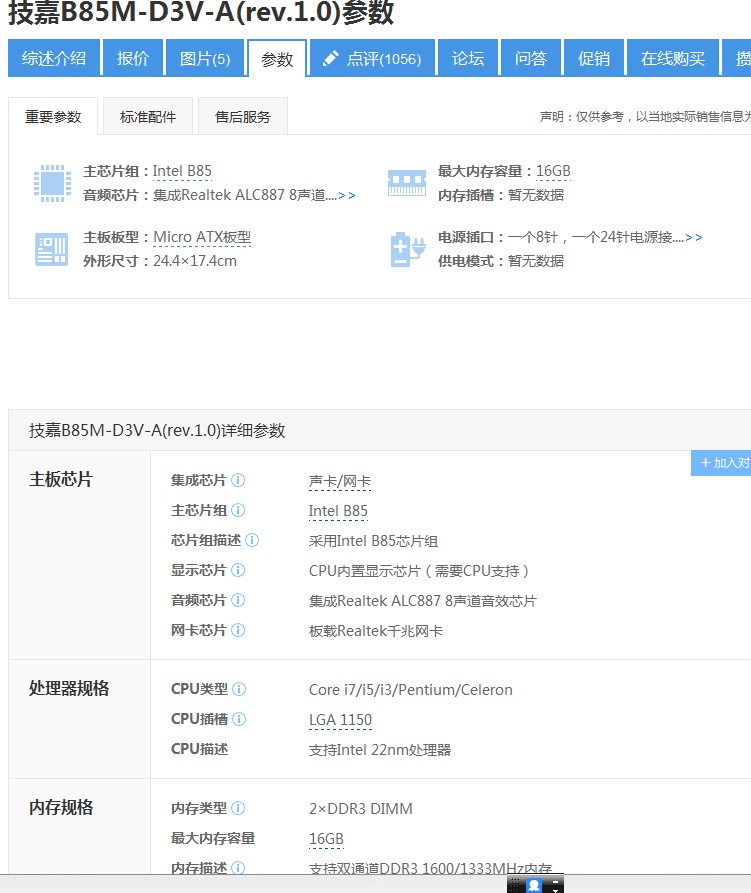The image size is (751, 893).
Task: Click the value 支持Intel 22nm处理器
Action: pos(380,750)
